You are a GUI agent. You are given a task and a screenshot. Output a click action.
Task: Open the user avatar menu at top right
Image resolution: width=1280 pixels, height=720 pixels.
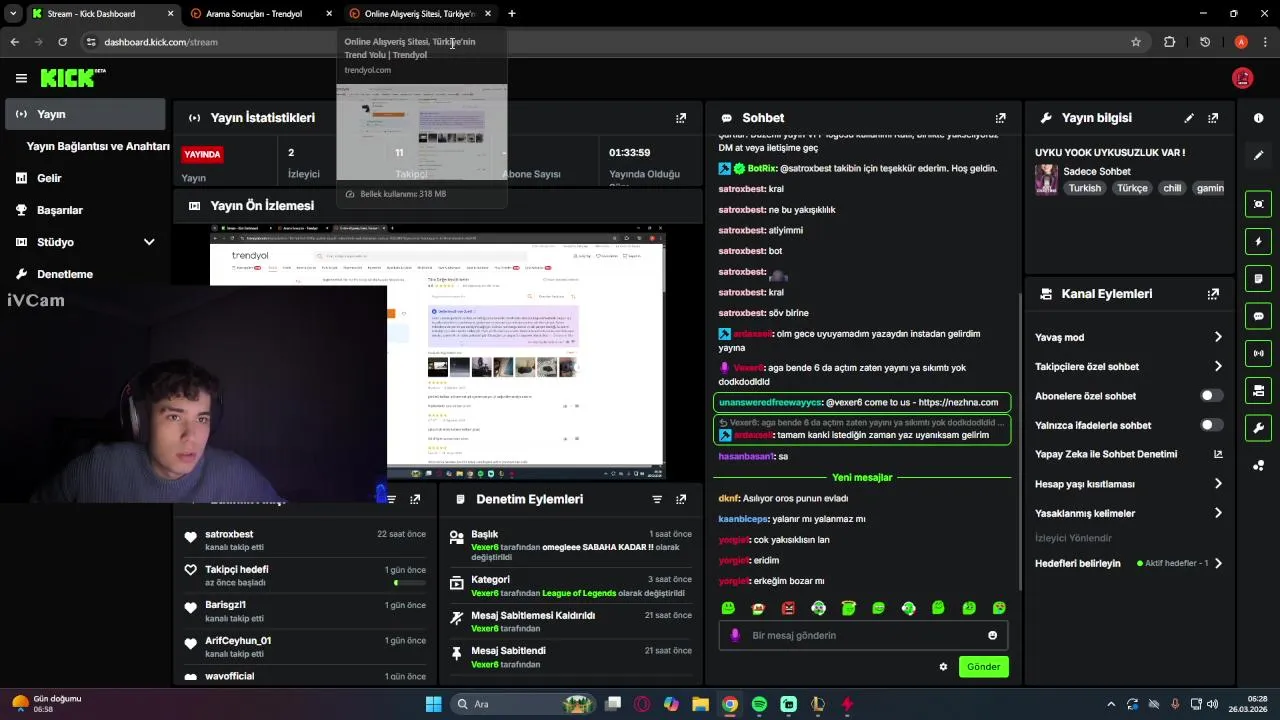click(1243, 78)
